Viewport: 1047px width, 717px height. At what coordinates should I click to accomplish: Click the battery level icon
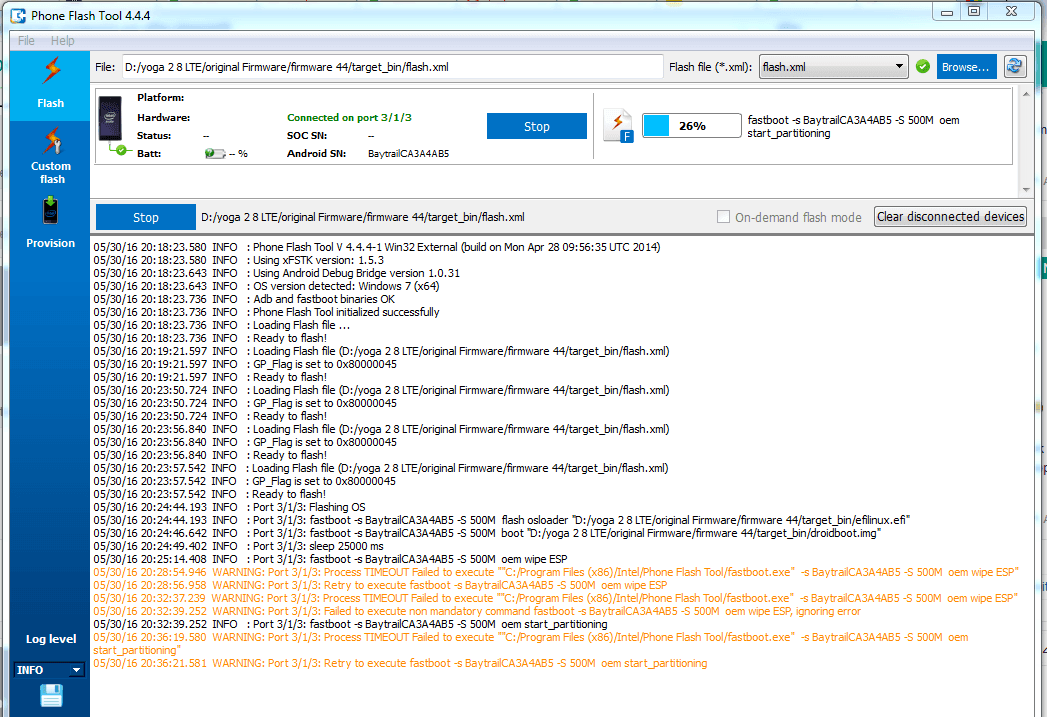coord(215,154)
